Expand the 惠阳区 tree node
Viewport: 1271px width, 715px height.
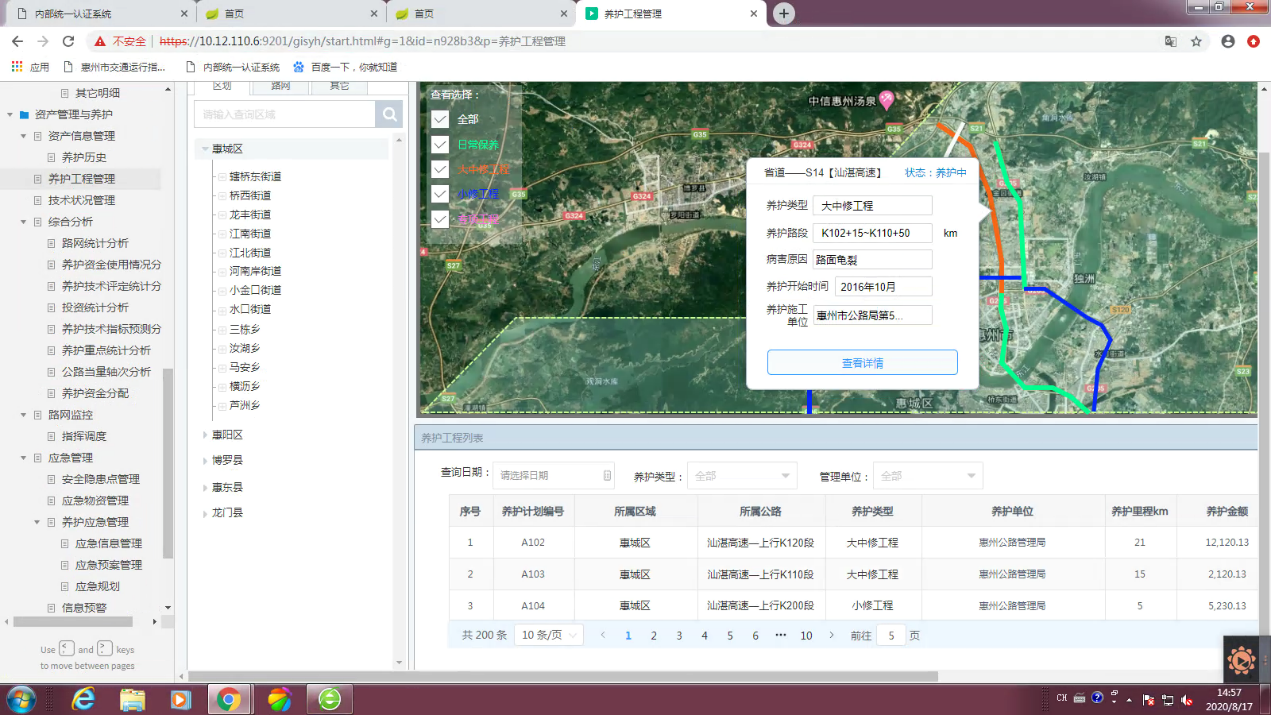click(205, 435)
